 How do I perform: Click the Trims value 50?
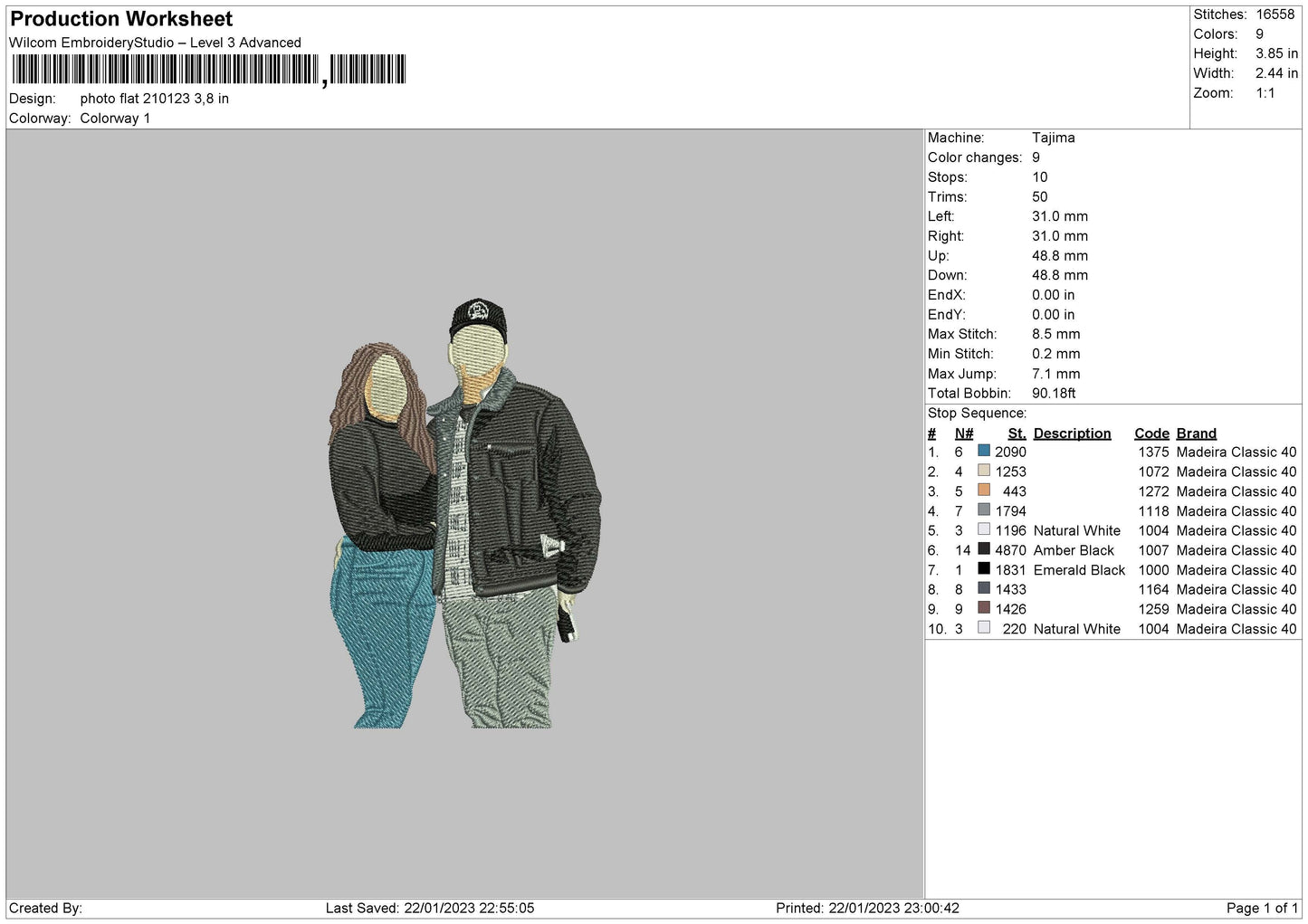(1040, 196)
